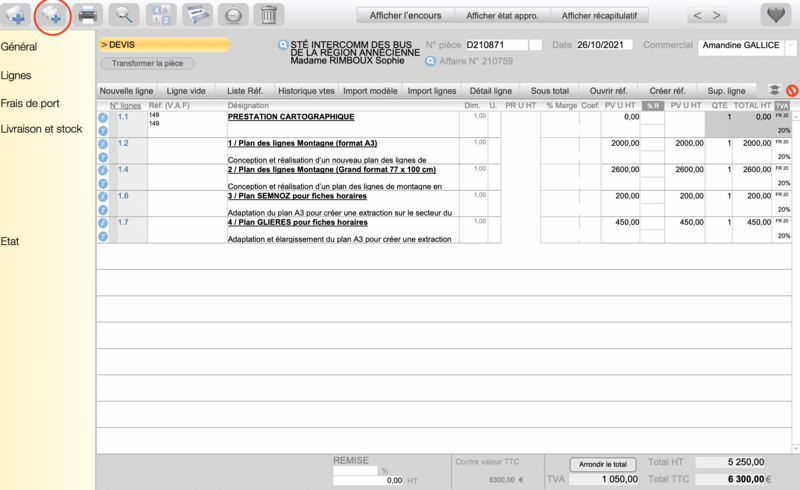Screen dimensions: 800x490
Task: Click the printer icon in the toolbar
Action: (x=88, y=15)
